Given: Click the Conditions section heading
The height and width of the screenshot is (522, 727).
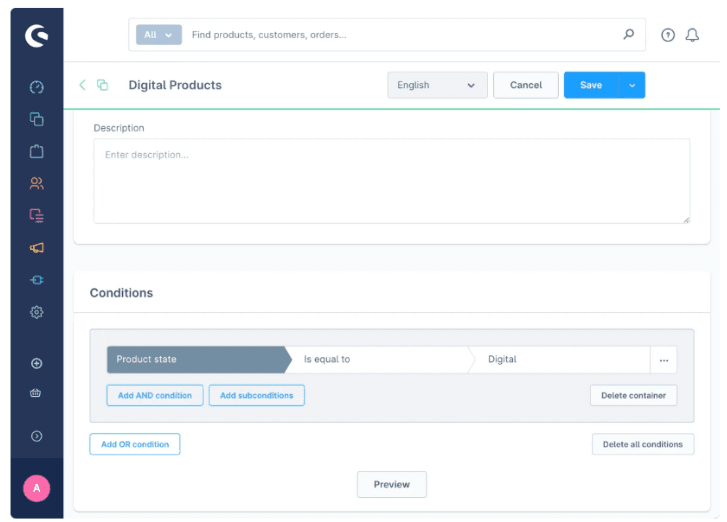Looking at the screenshot, I should [x=121, y=293].
